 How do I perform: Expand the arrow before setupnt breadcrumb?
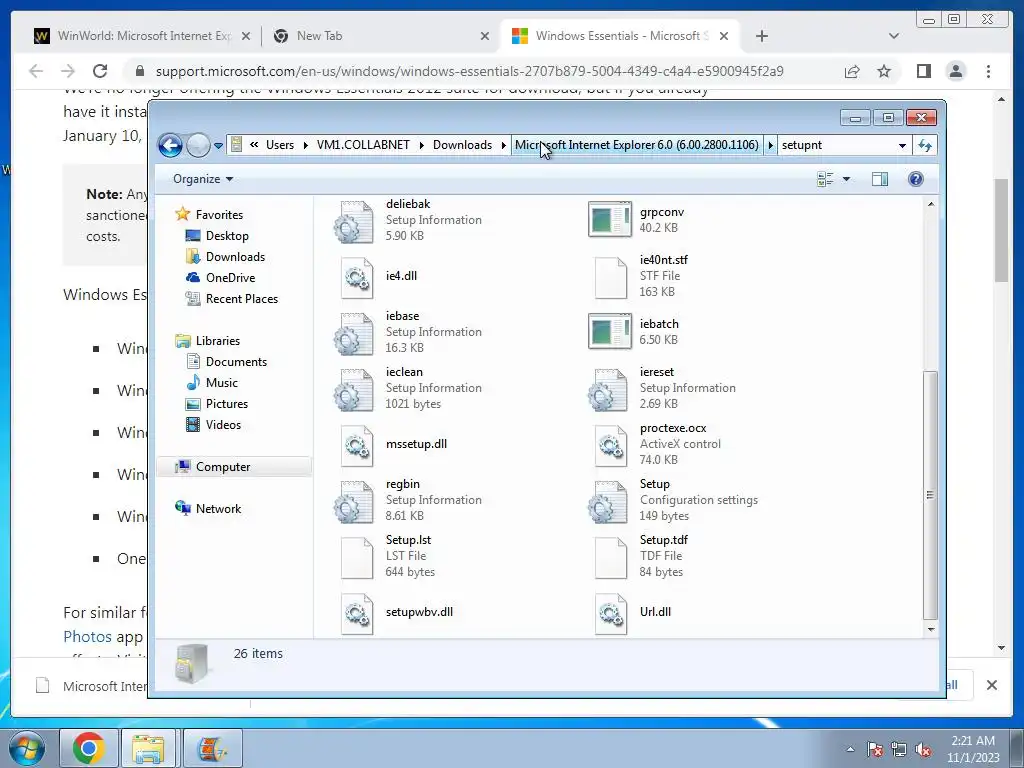(x=770, y=145)
